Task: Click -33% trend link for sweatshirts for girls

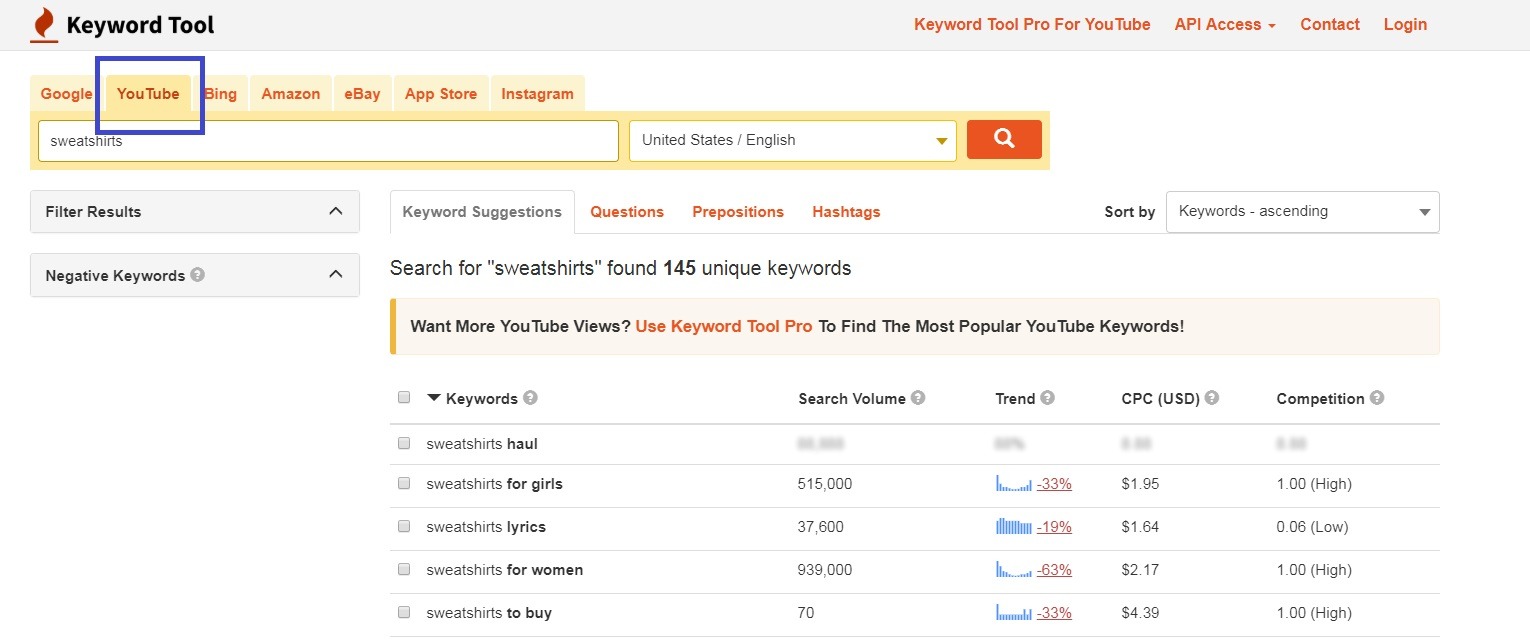Action: (1054, 483)
